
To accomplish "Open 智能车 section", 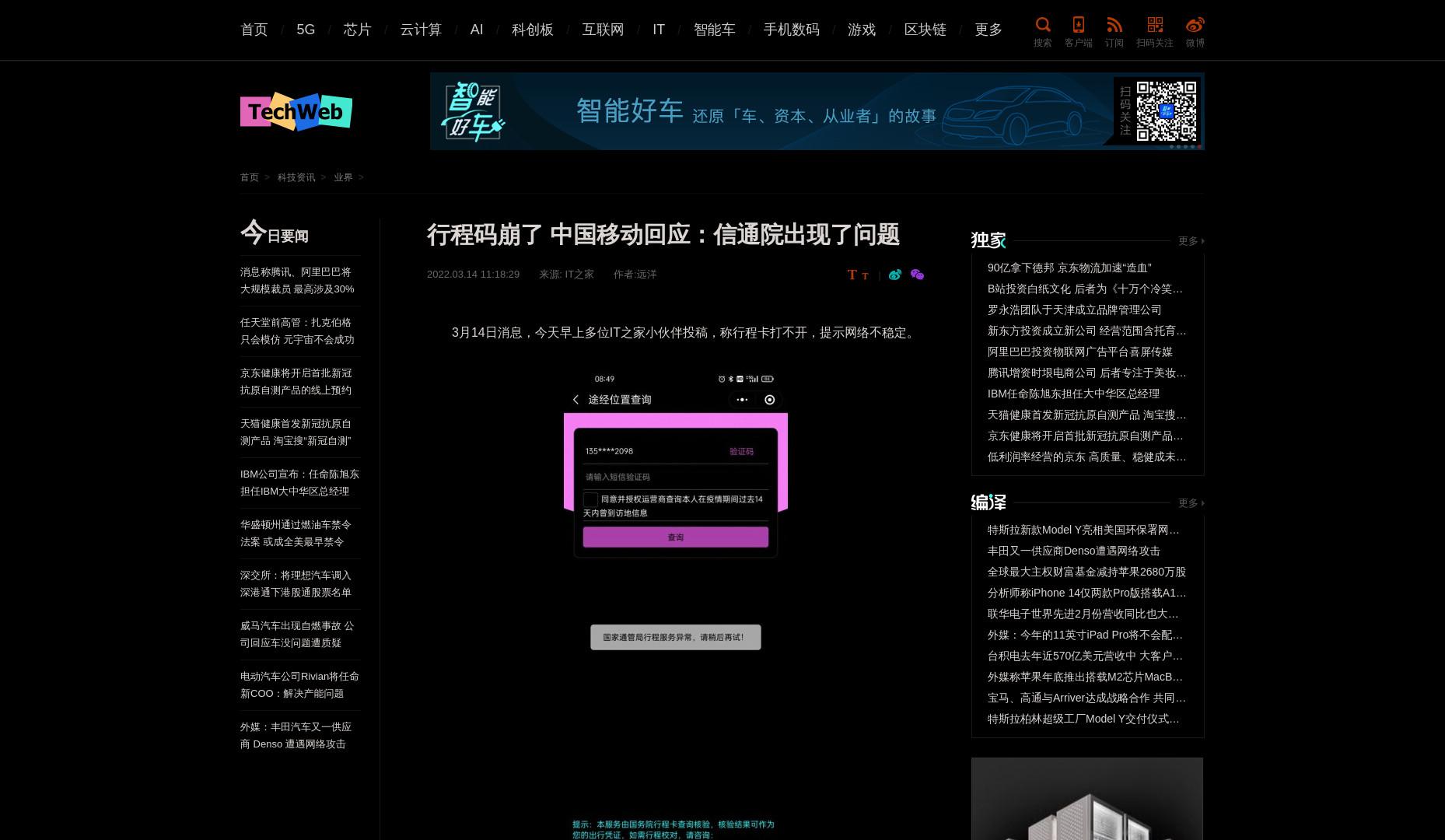I will coord(714,30).
